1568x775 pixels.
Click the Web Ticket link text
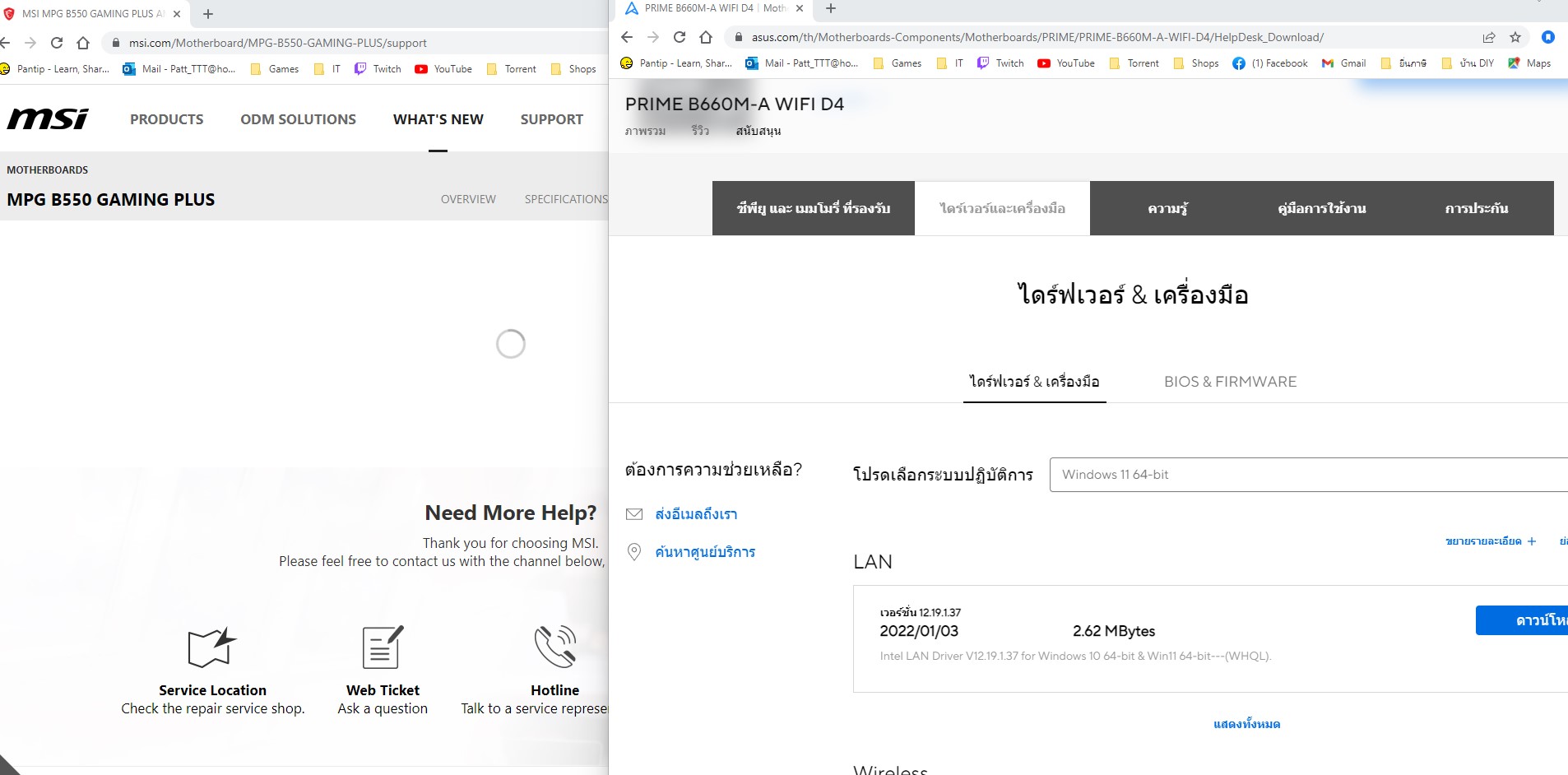pyautogui.click(x=383, y=690)
